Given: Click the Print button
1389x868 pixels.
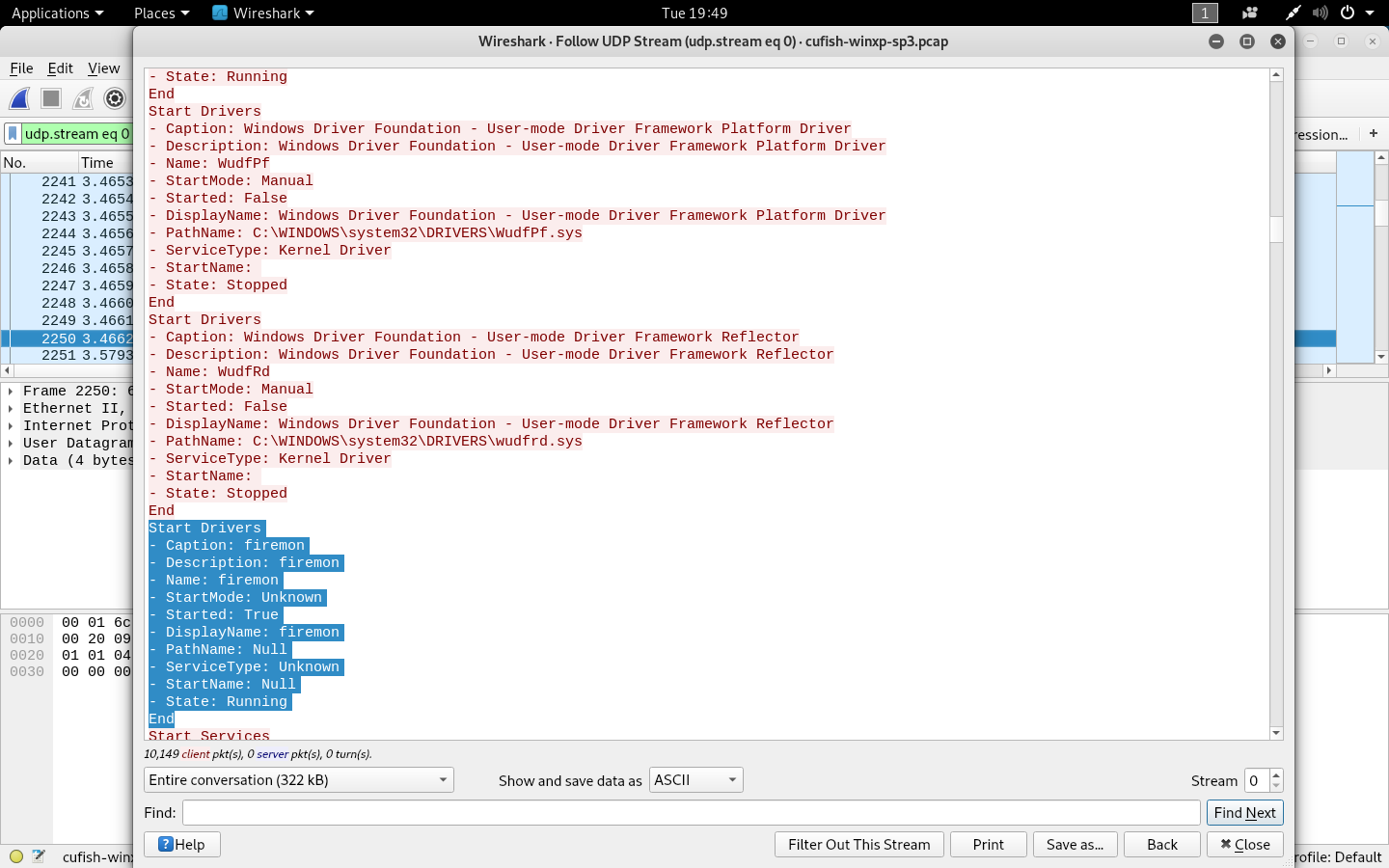Looking at the screenshot, I should (x=989, y=845).
